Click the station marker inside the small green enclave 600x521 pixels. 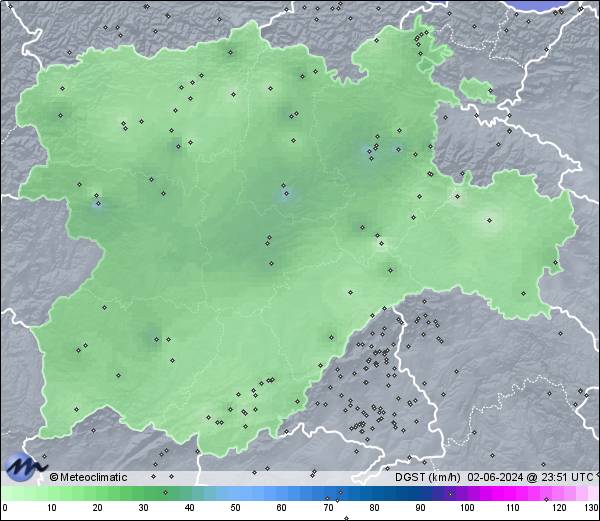click(x=491, y=91)
